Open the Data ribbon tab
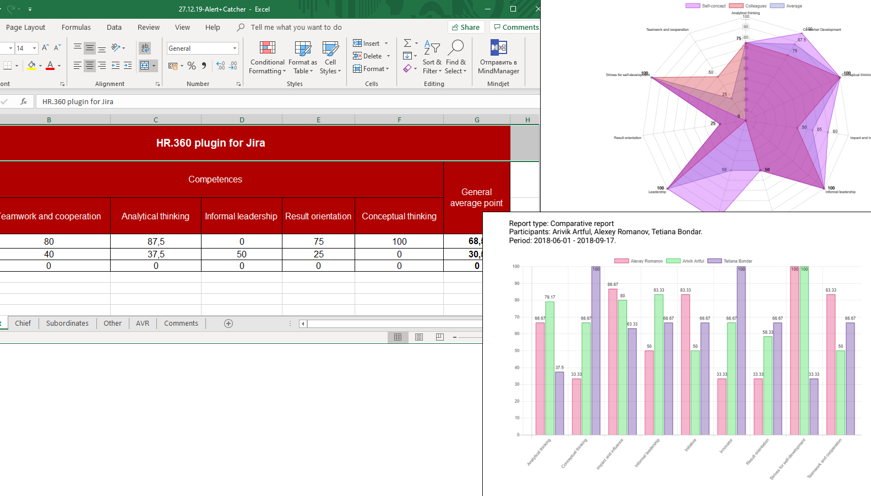The image size is (871, 496). coord(114,27)
